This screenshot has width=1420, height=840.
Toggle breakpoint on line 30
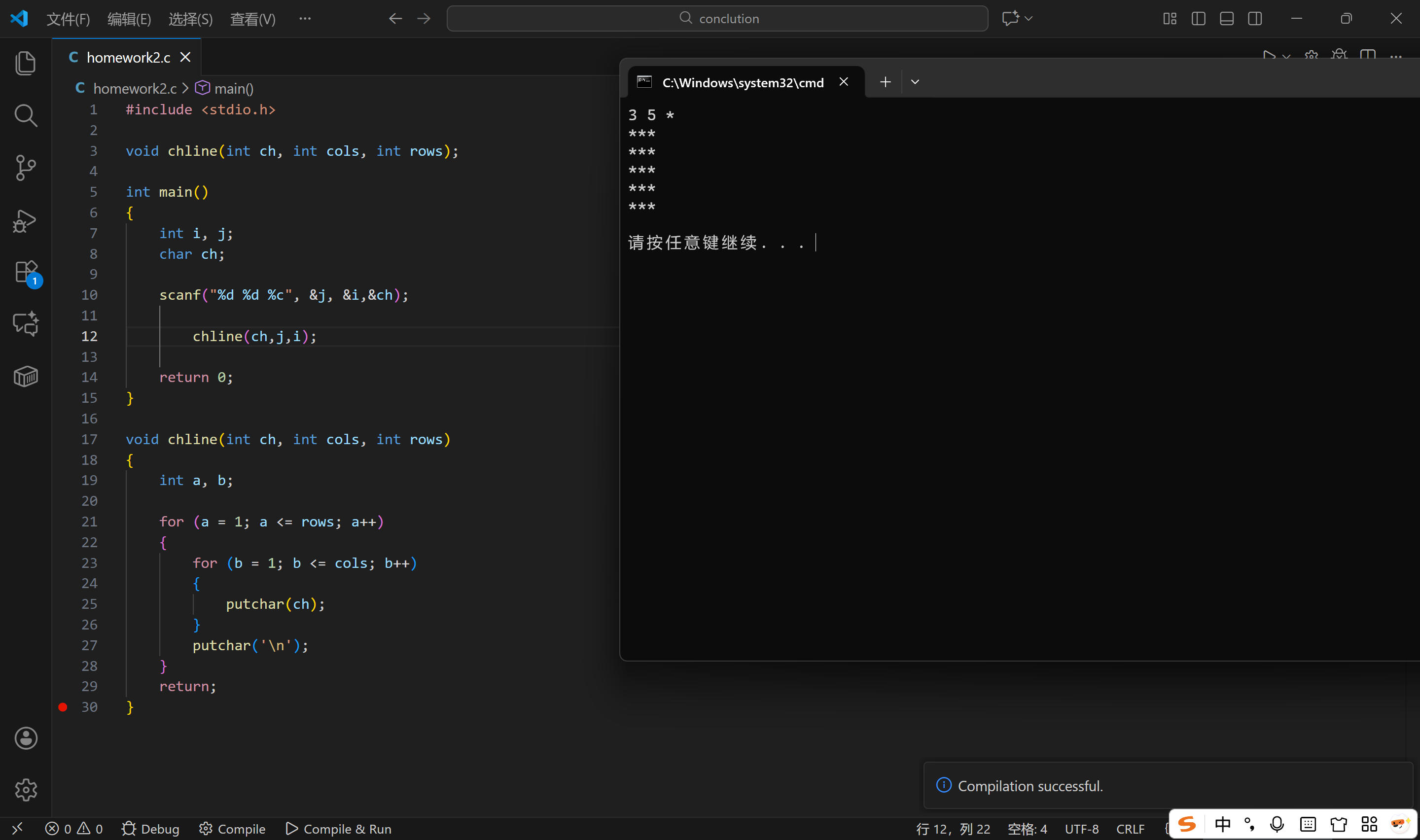(63, 707)
